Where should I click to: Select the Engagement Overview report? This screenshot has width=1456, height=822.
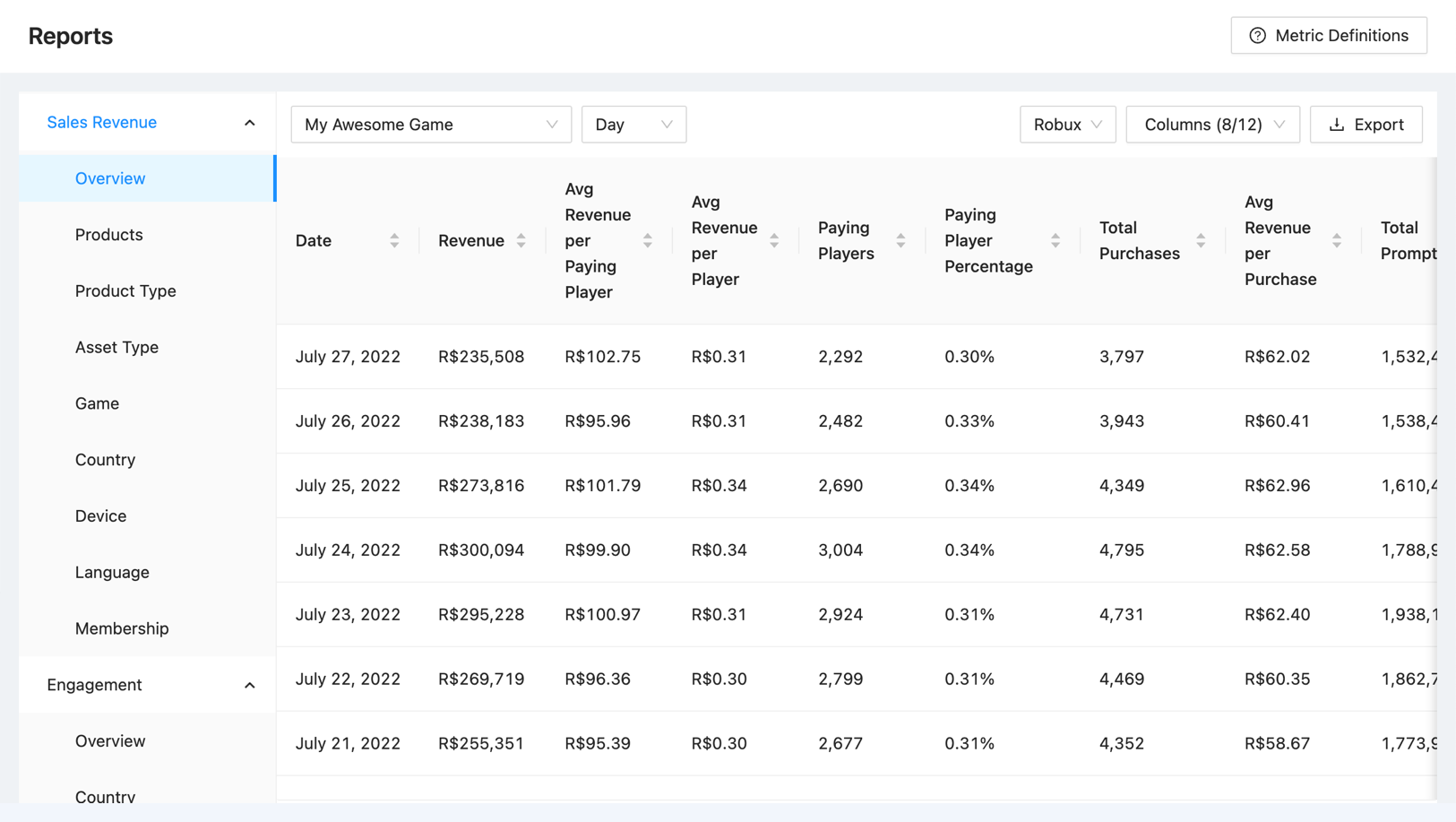tap(110, 740)
